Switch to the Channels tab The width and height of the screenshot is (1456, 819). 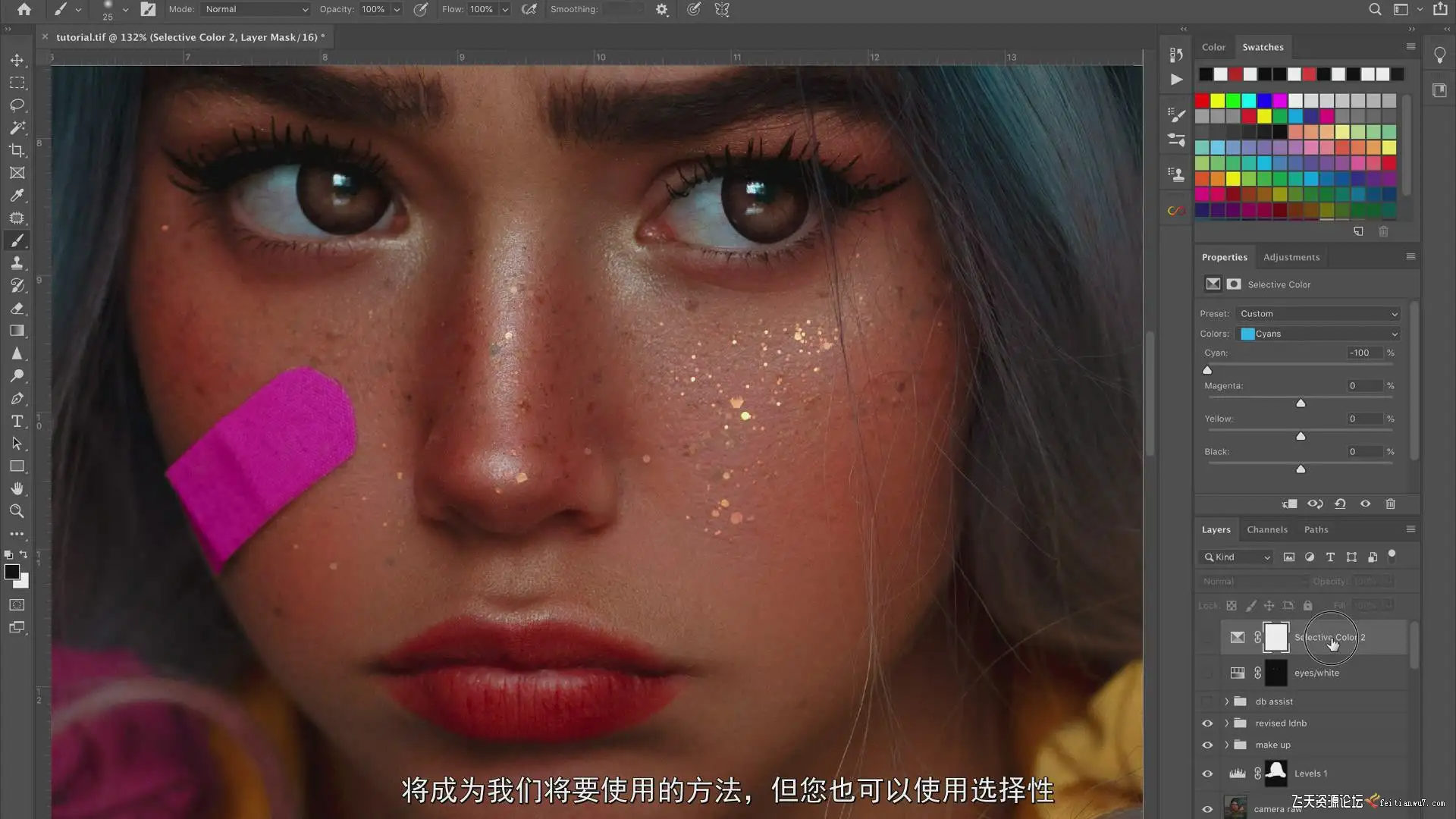(1266, 529)
